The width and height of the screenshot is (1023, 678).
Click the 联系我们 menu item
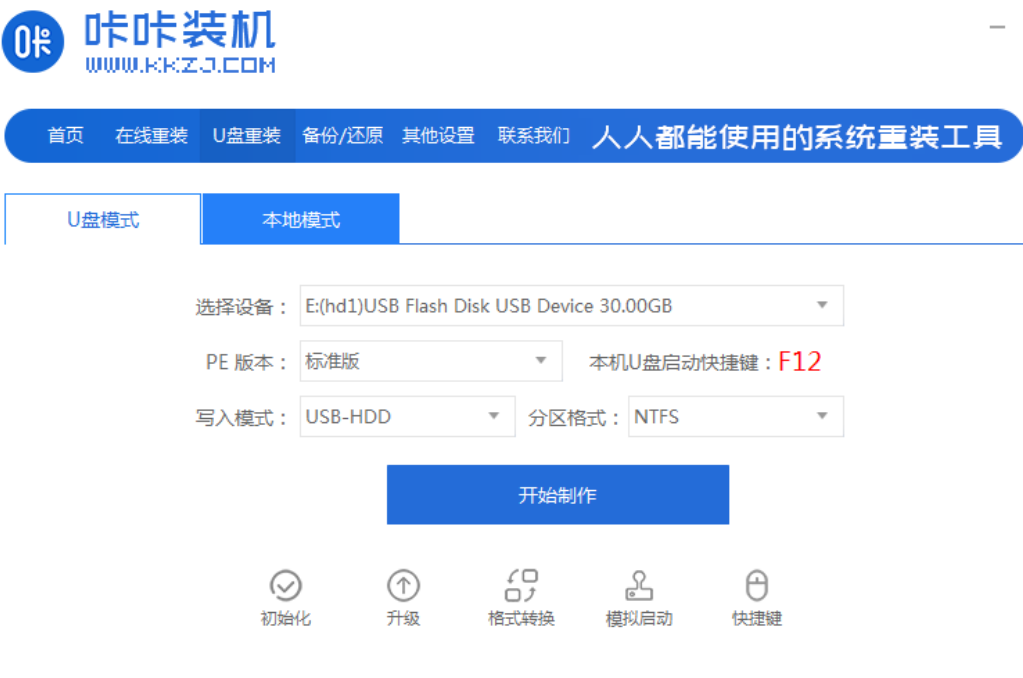point(534,136)
